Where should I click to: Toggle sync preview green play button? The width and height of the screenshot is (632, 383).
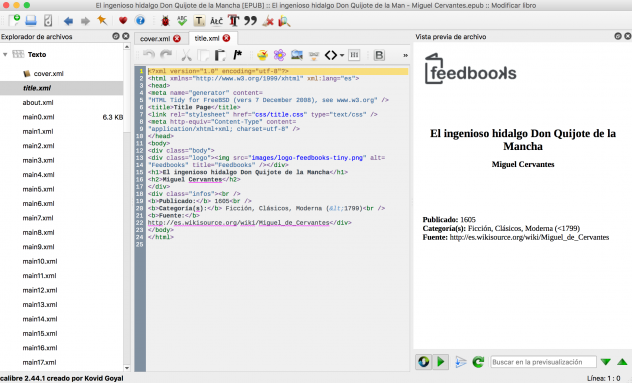point(441,362)
